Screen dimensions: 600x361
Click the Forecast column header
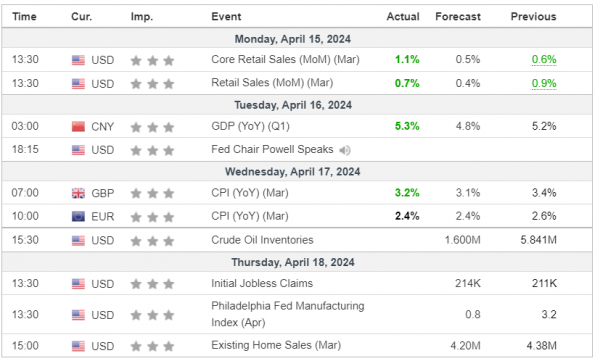[458, 16]
